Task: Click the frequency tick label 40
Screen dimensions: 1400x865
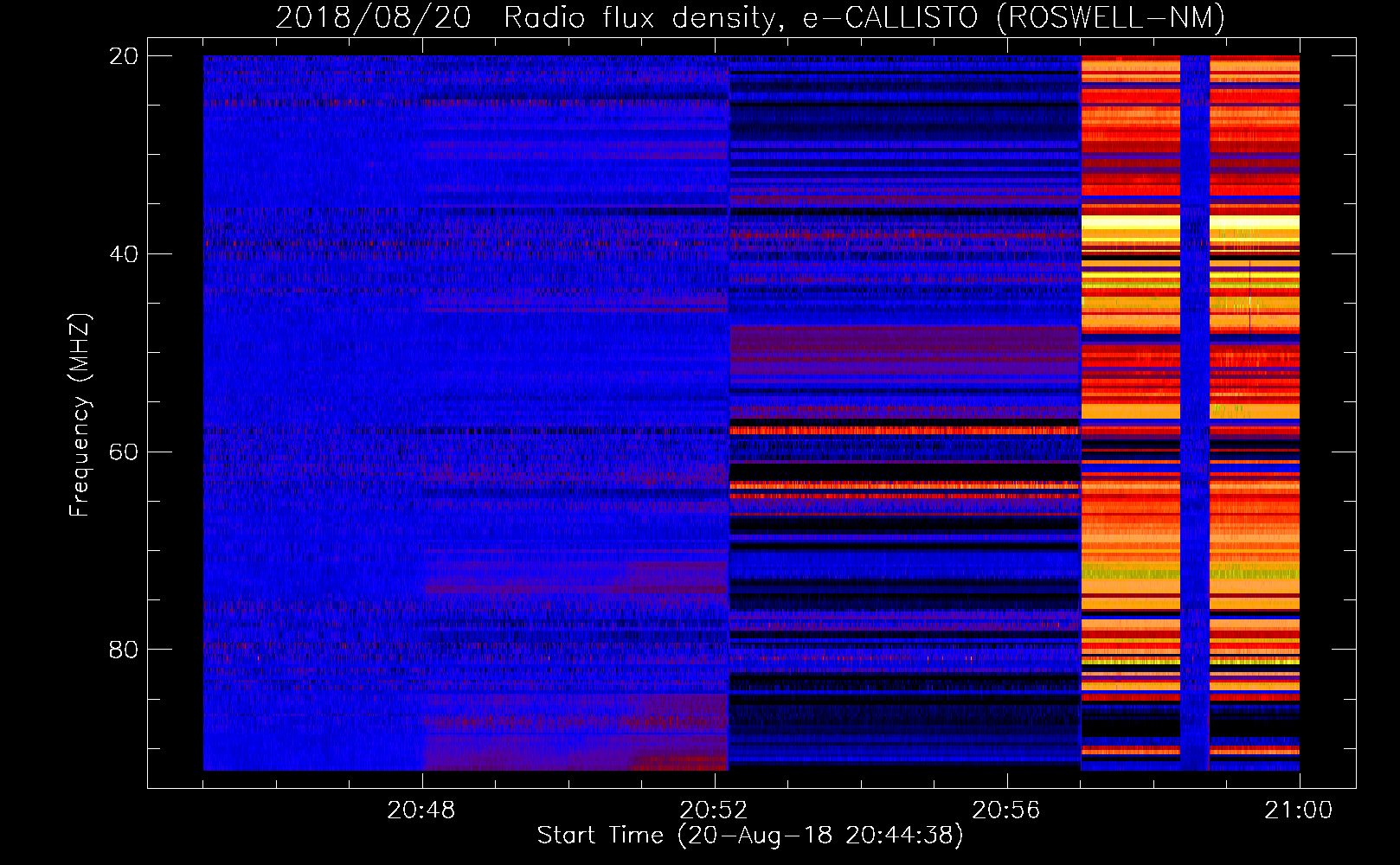Action: 124,254
